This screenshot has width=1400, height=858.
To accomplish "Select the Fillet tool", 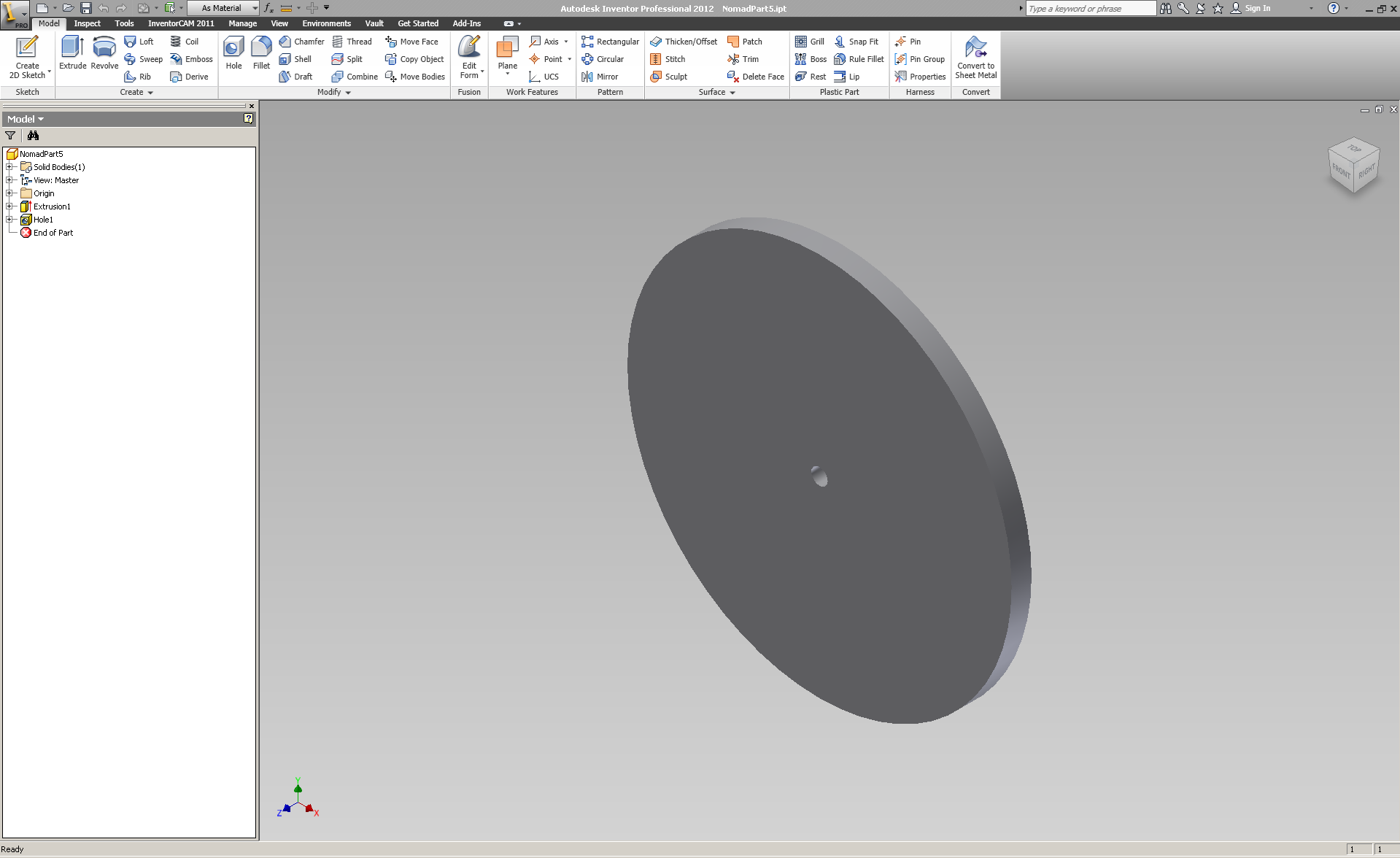I will (261, 53).
